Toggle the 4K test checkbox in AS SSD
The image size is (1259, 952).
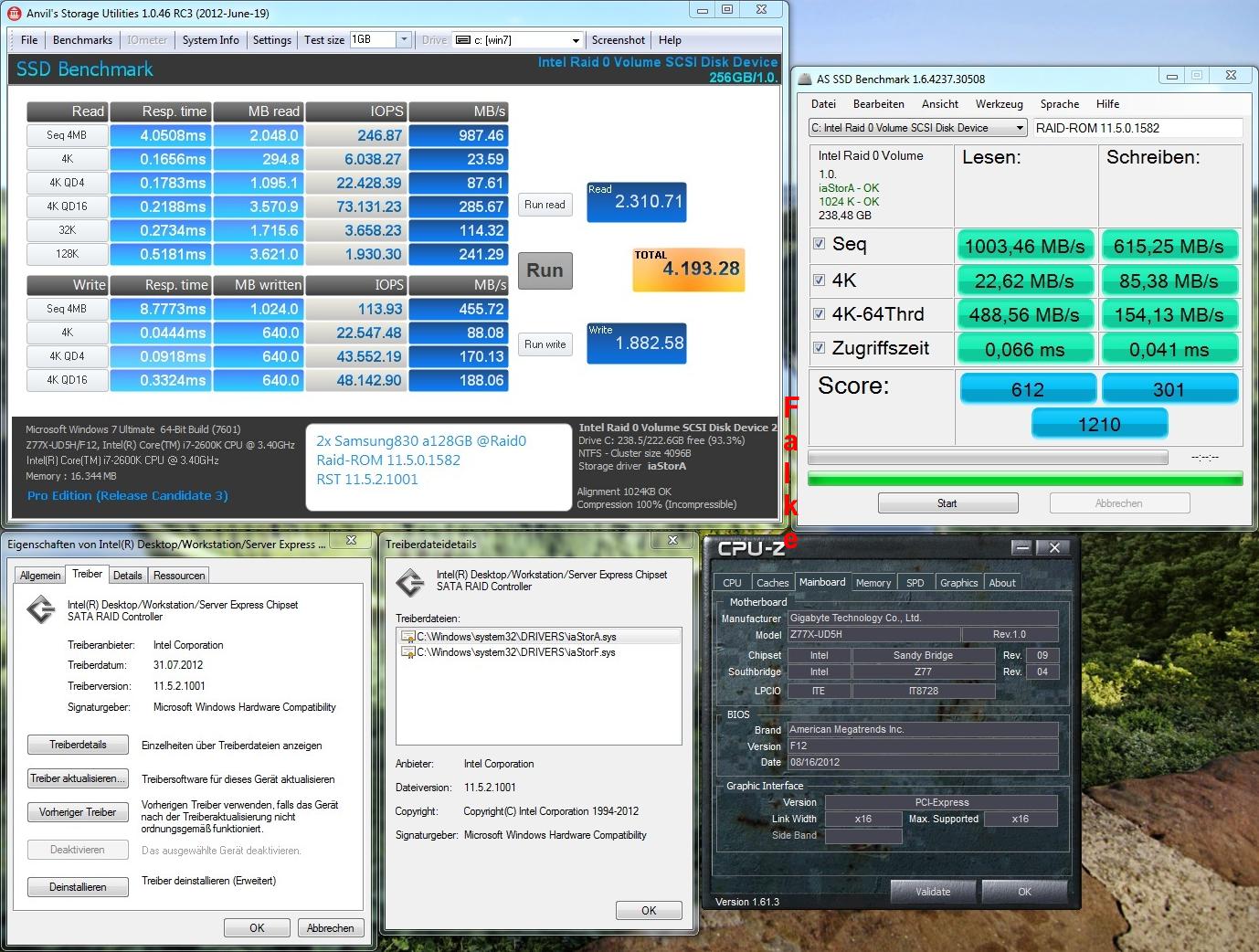click(x=820, y=280)
